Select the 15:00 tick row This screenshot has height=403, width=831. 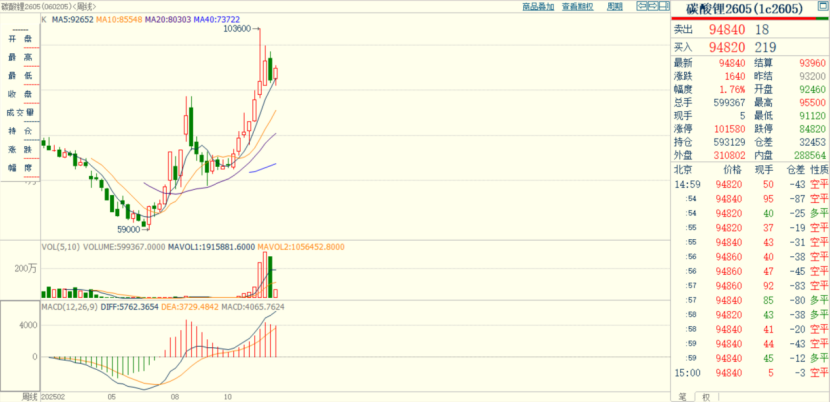(750, 374)
